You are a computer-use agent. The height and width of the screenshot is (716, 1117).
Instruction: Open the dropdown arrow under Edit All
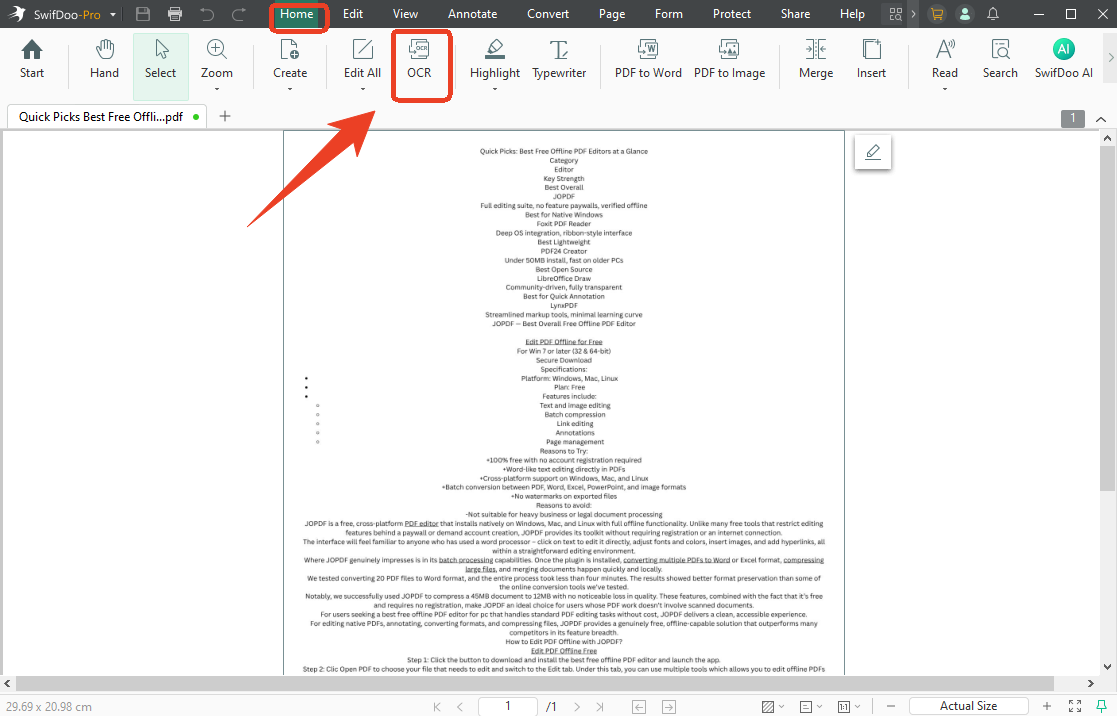click(362, 90)
